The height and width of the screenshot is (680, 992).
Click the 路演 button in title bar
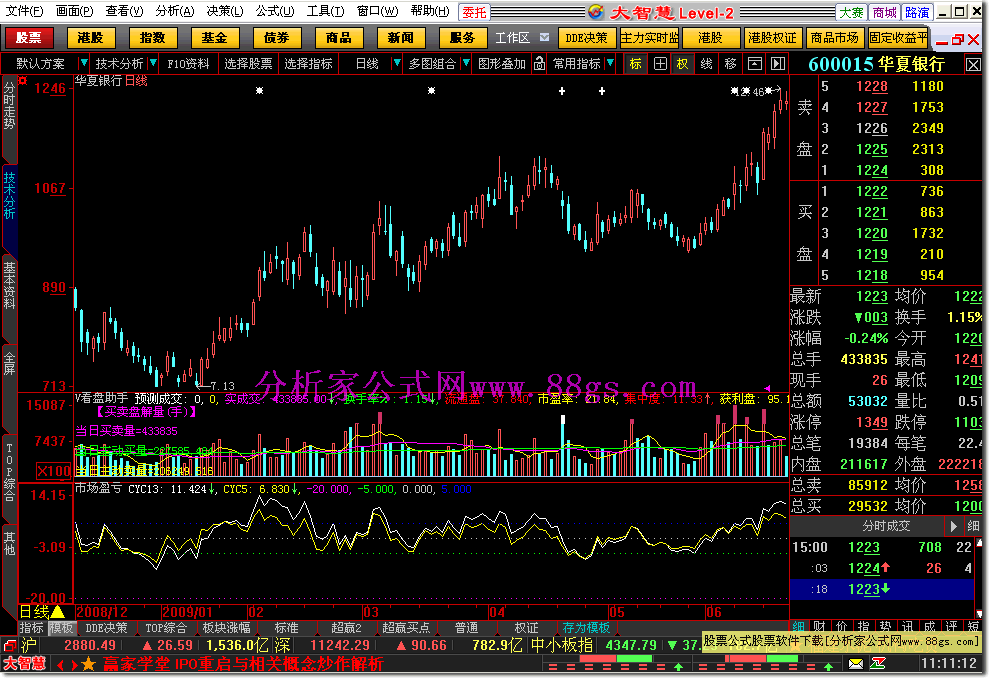point(919,12)
